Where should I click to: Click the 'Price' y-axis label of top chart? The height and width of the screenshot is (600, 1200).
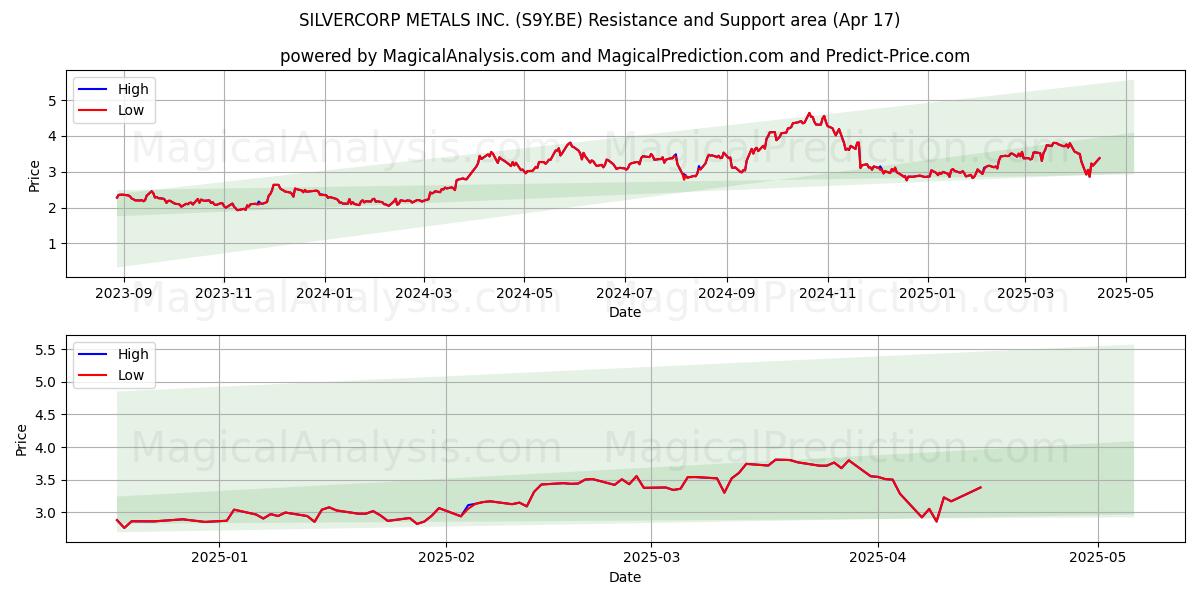35,176
